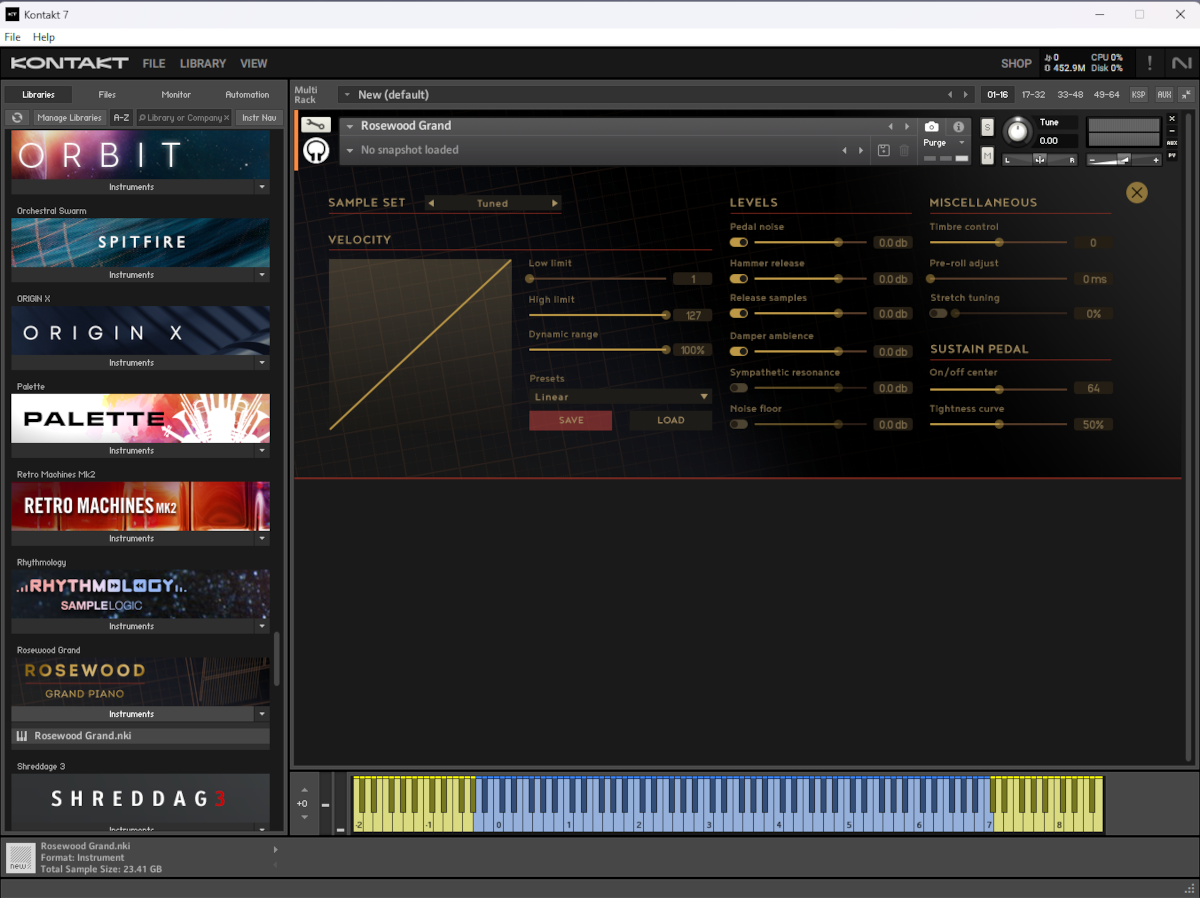Viewport: 1200px width, 898px height.
Task: Close the settings panel with gold X
Action: pyautogui.click(x=1137, y=193)
